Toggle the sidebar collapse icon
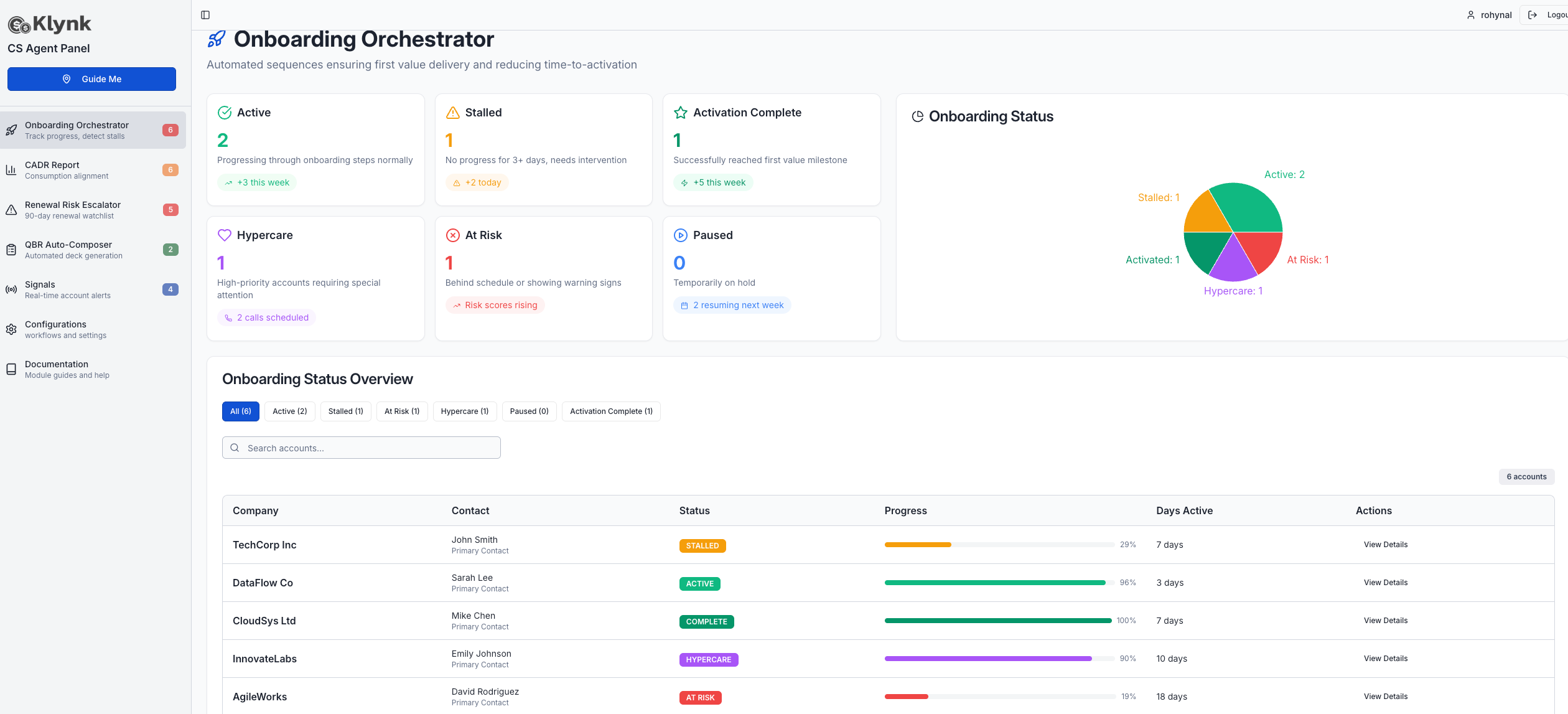This screenshot has height=714, width=1568. click(x=205, y=15)
